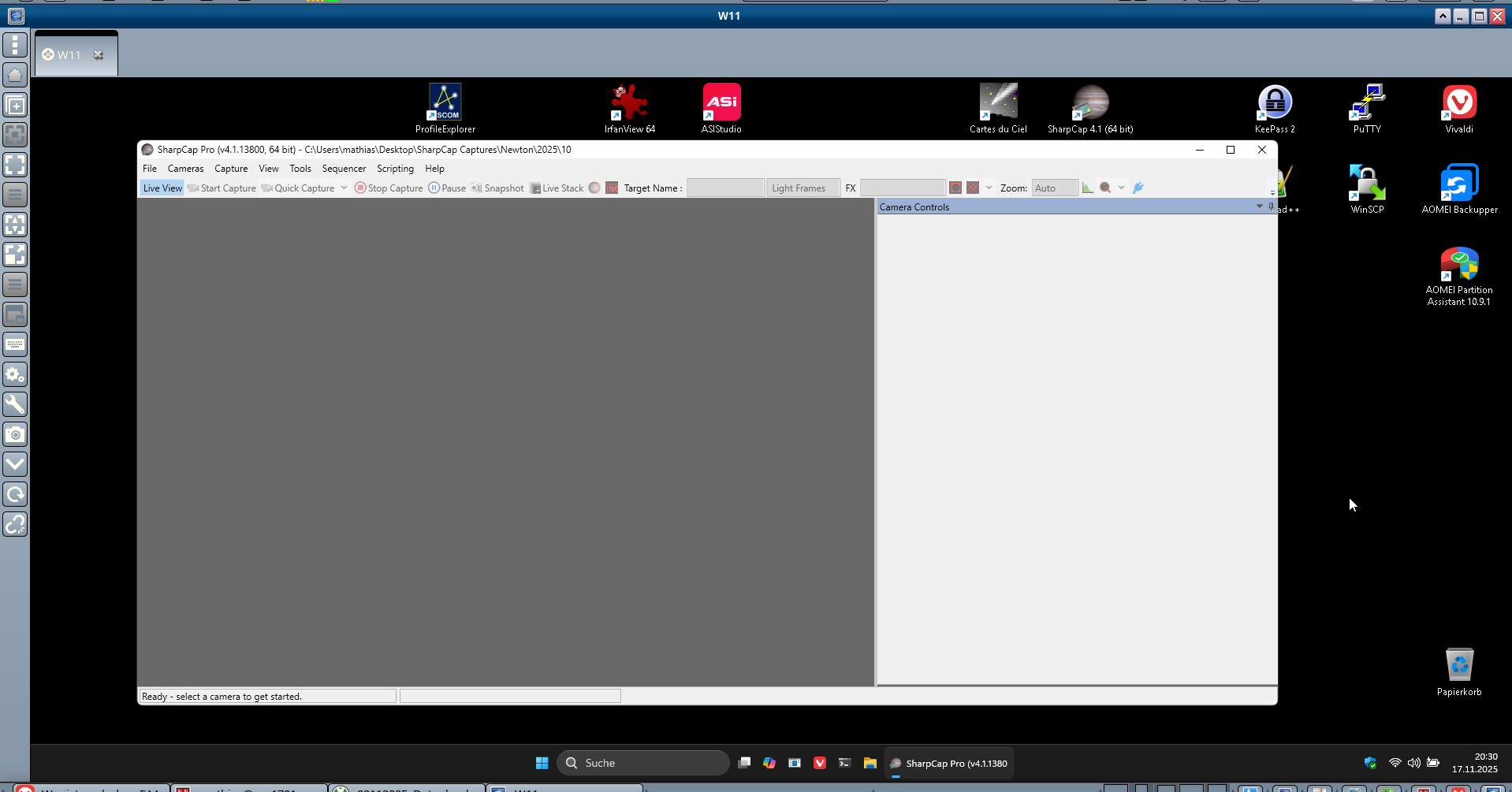1512x792 pixels.
Task: Click the AOMEI Backupper desktop icon
Action: coord(1459,189)
